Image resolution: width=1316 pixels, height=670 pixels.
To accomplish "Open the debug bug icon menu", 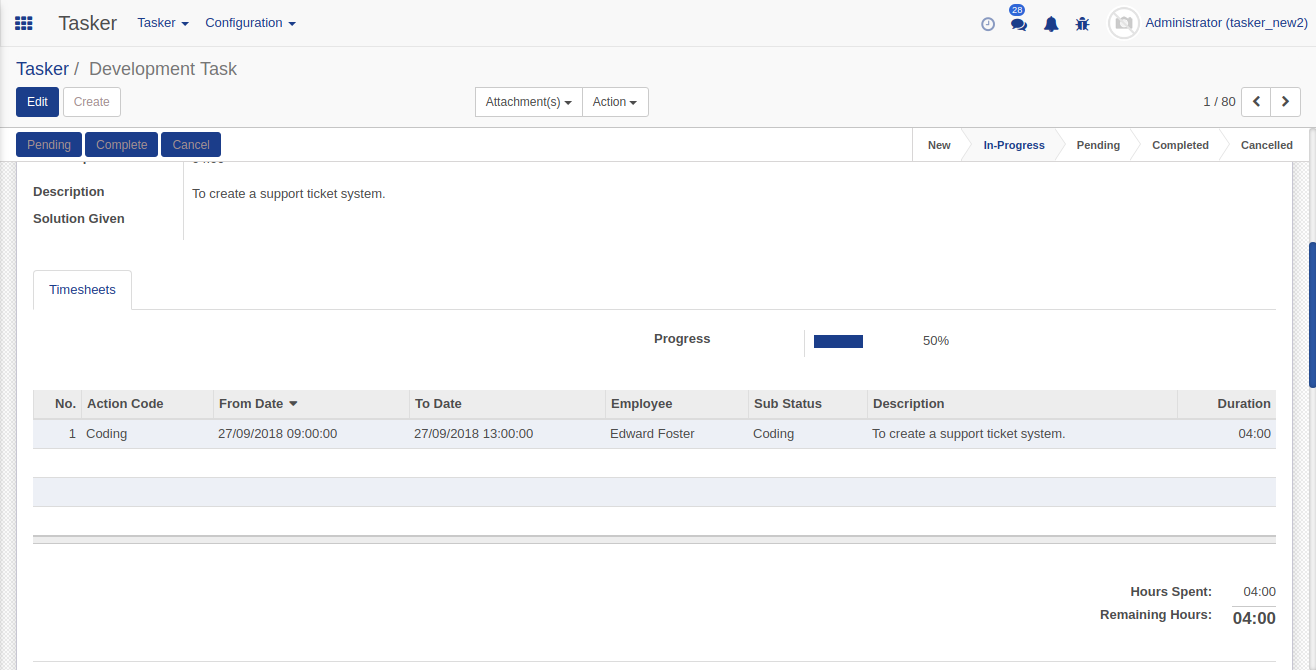I will coord(1082,24).
